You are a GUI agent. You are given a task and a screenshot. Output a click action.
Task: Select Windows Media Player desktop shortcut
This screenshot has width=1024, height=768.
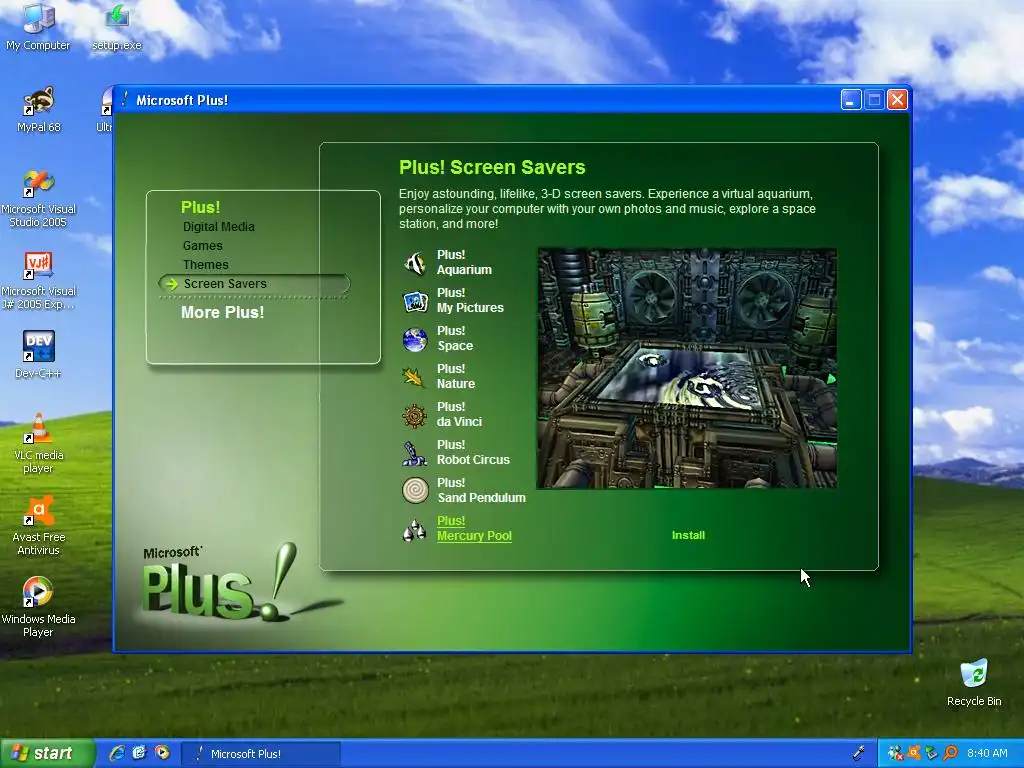pos(39,607)
